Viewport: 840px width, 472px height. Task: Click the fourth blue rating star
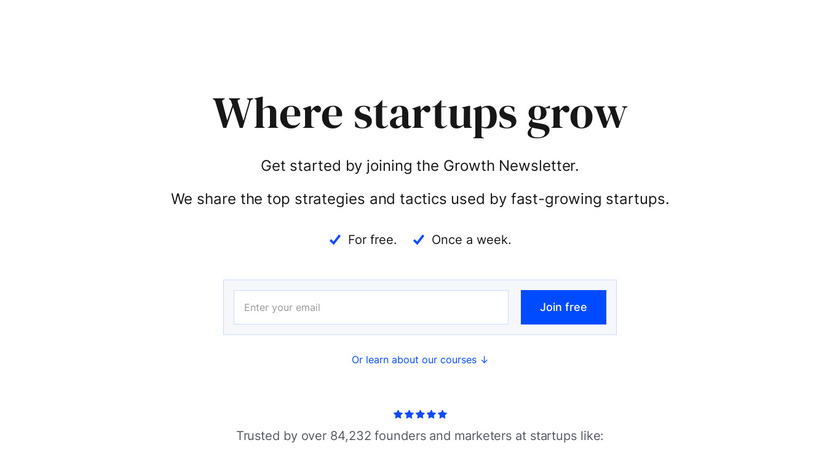point(431,414)
